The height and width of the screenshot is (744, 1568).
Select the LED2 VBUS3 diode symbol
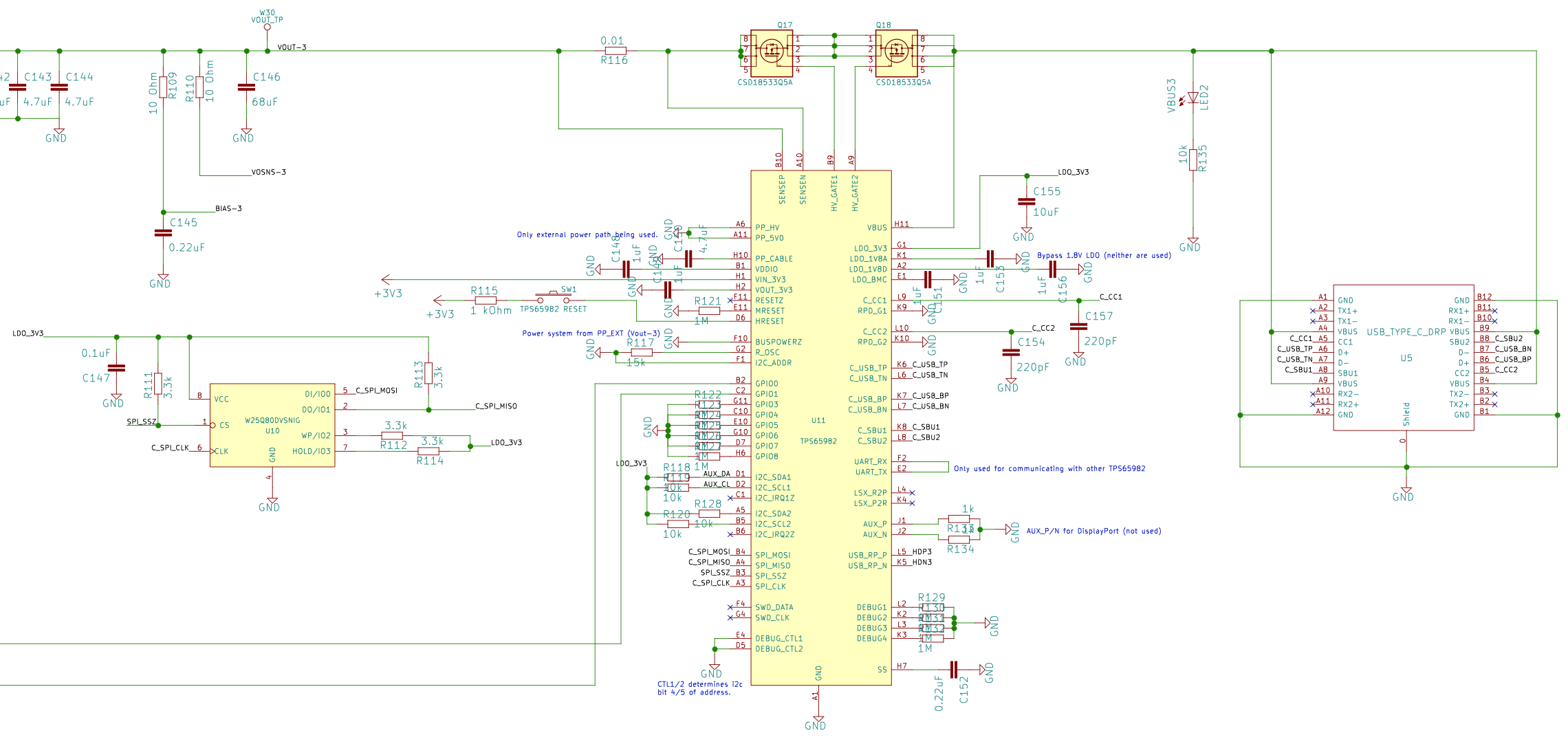tap(1193, 98)
